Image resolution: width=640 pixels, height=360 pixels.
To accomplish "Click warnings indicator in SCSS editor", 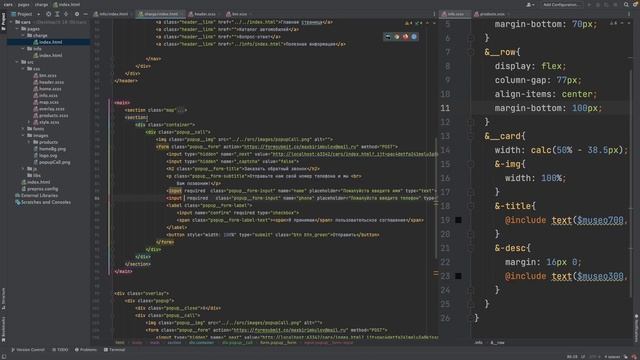I will pyautogui.click(x=613, y=23).
